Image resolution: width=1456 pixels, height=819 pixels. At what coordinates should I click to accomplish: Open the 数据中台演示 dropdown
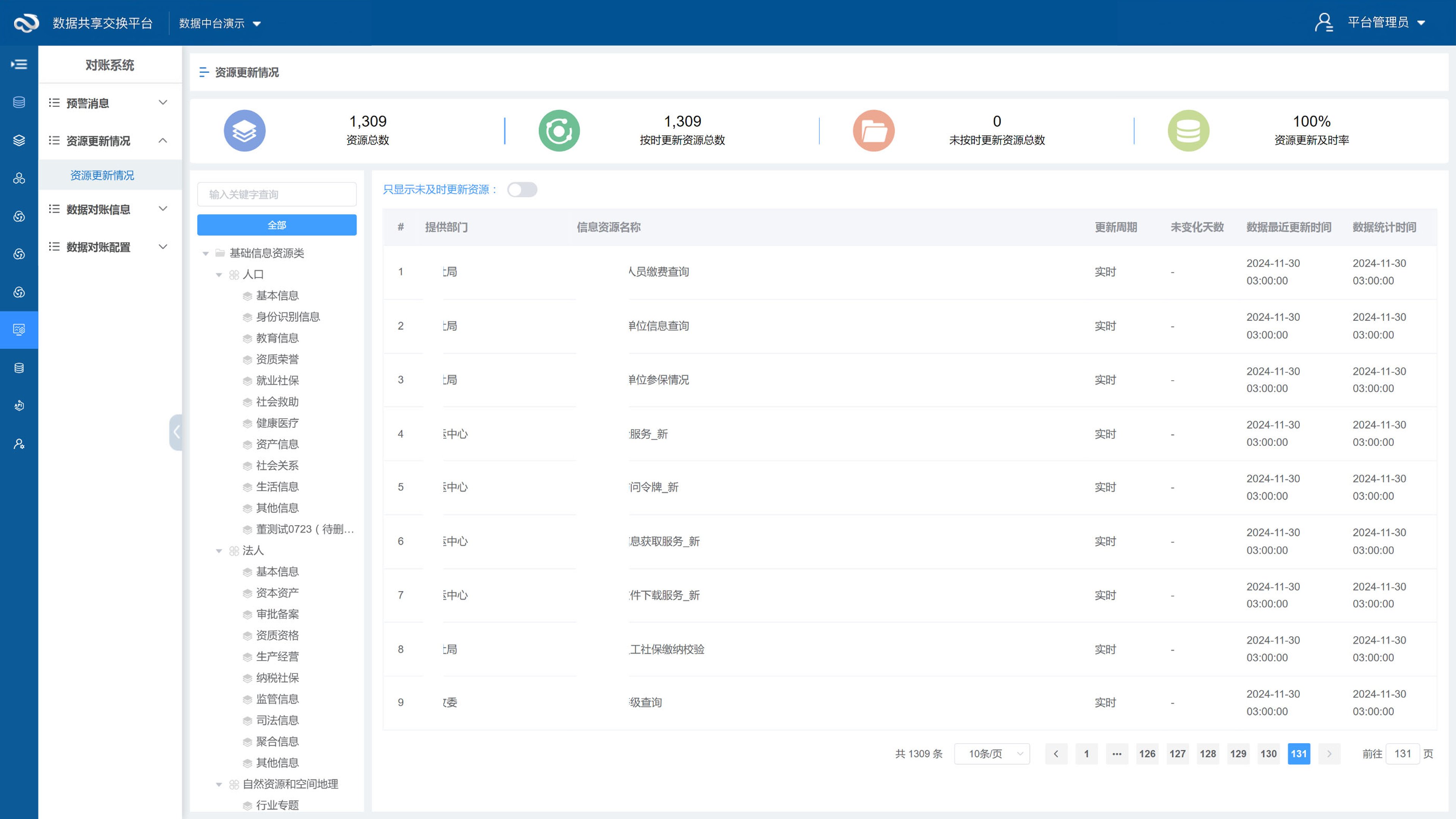220,23
